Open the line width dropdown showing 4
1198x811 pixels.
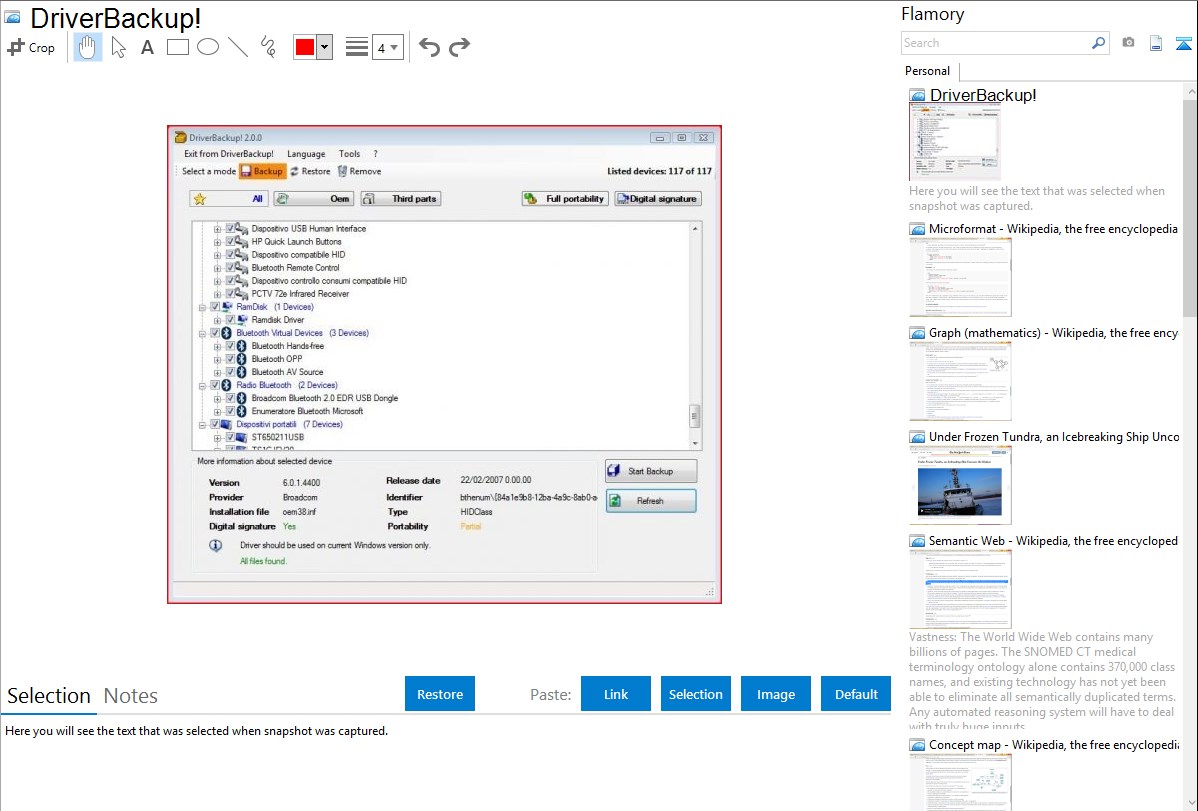point(387,47)
